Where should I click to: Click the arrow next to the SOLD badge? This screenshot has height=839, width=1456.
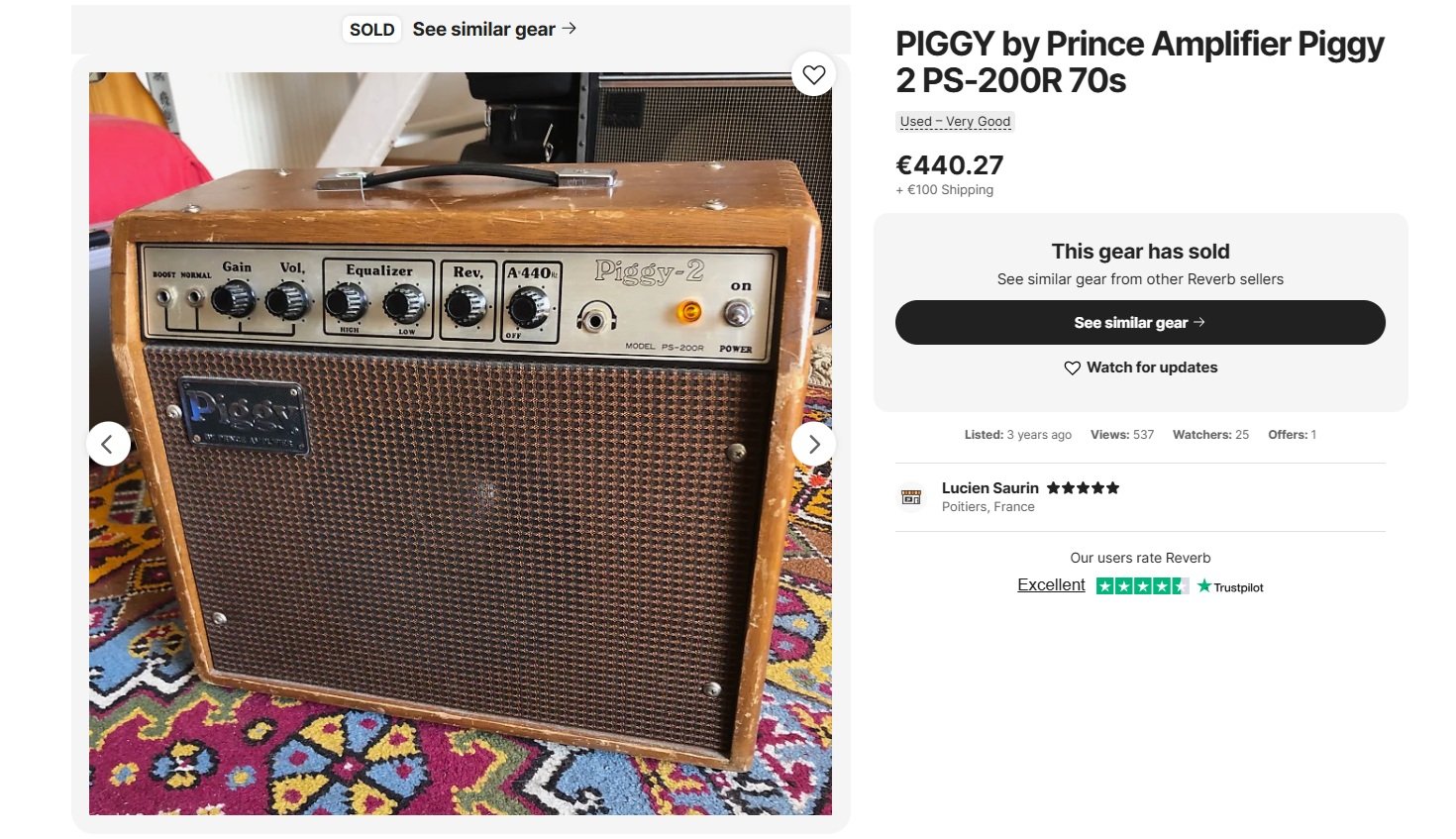570,29
